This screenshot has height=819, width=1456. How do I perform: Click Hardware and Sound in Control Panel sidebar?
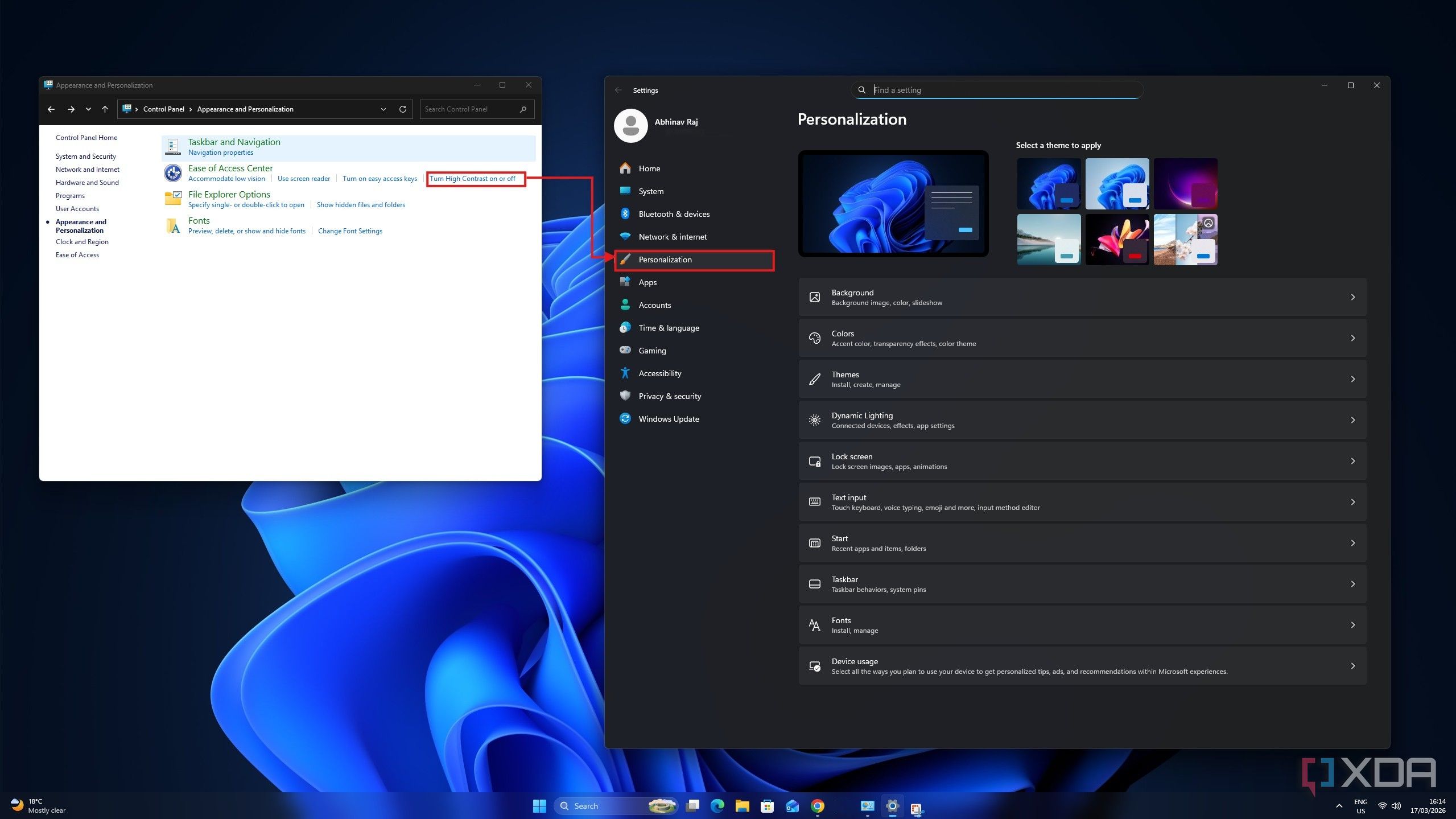click(87, 183)
